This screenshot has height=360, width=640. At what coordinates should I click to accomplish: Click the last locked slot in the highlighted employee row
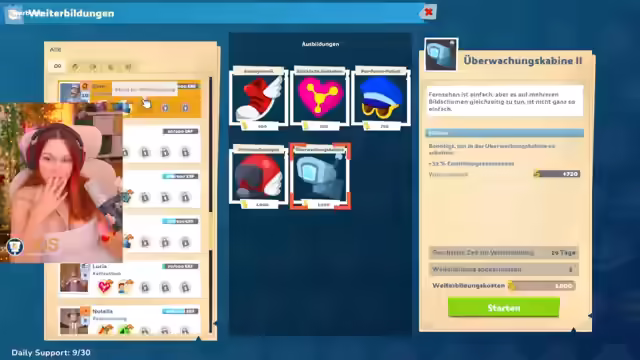point(185,108)
